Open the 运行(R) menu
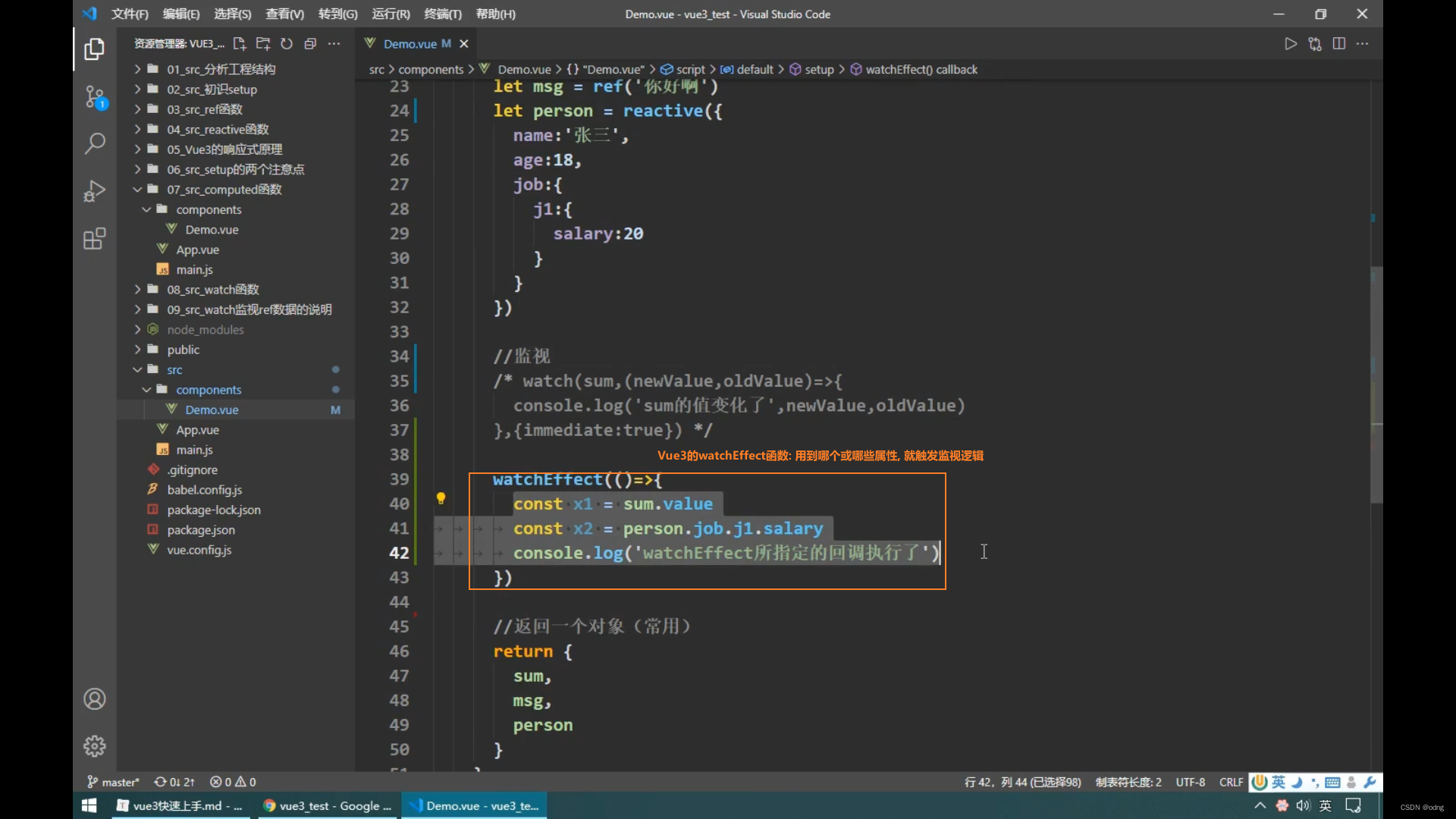The height and width of the screenshot is (819, 1456). [x=391, y=14]
